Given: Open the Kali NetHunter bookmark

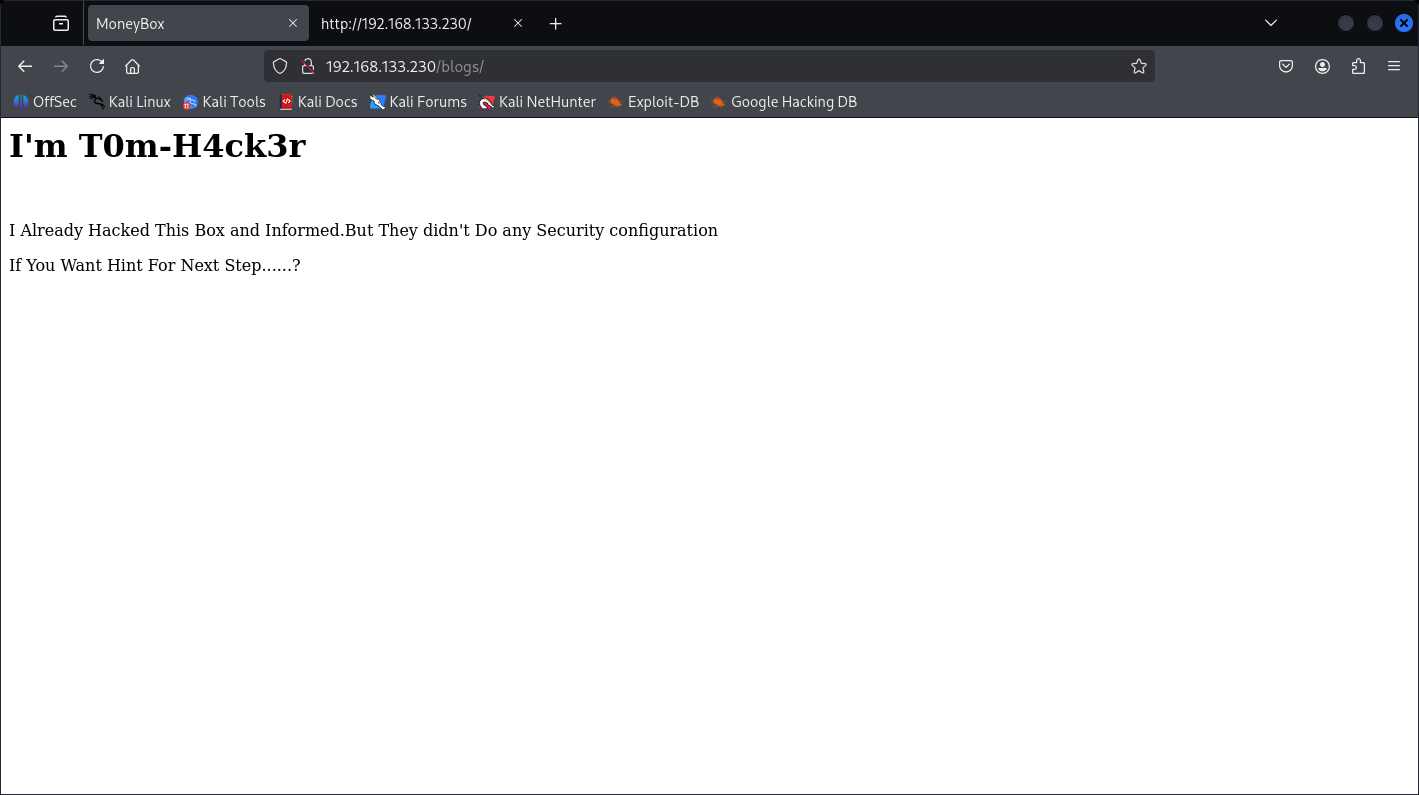Looking at the screenshot, I should pos(537,102).
